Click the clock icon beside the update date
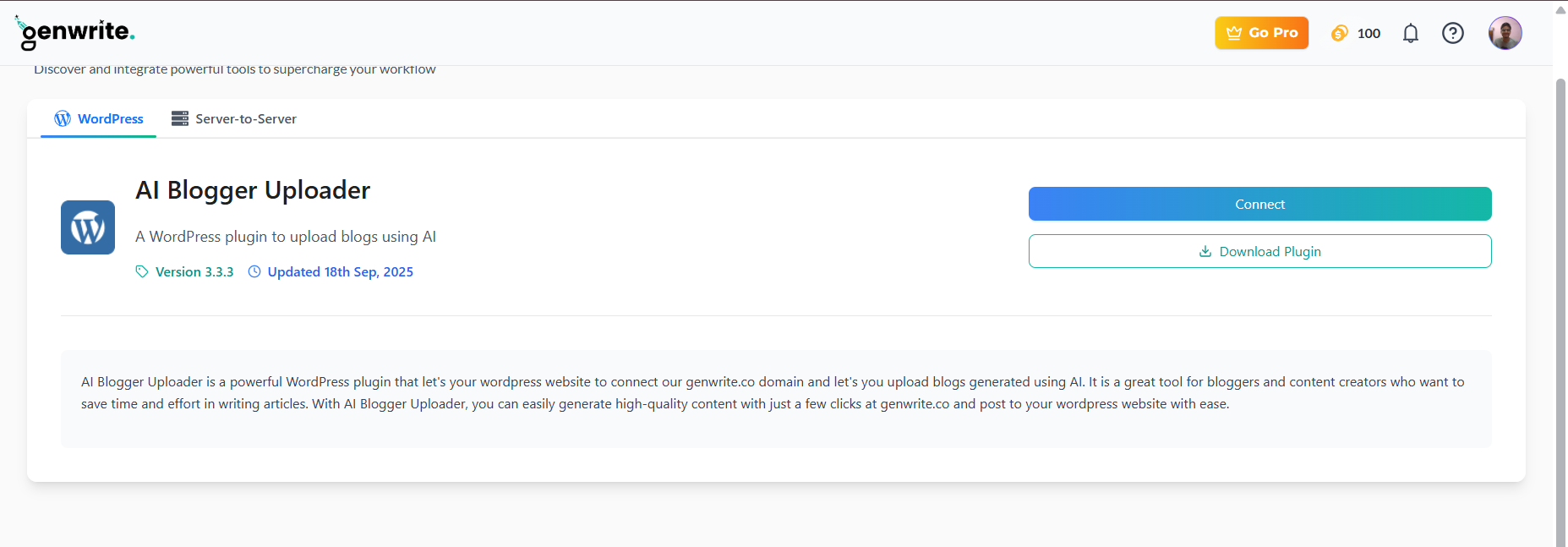 pyautogui.click(x=254, y=271)
